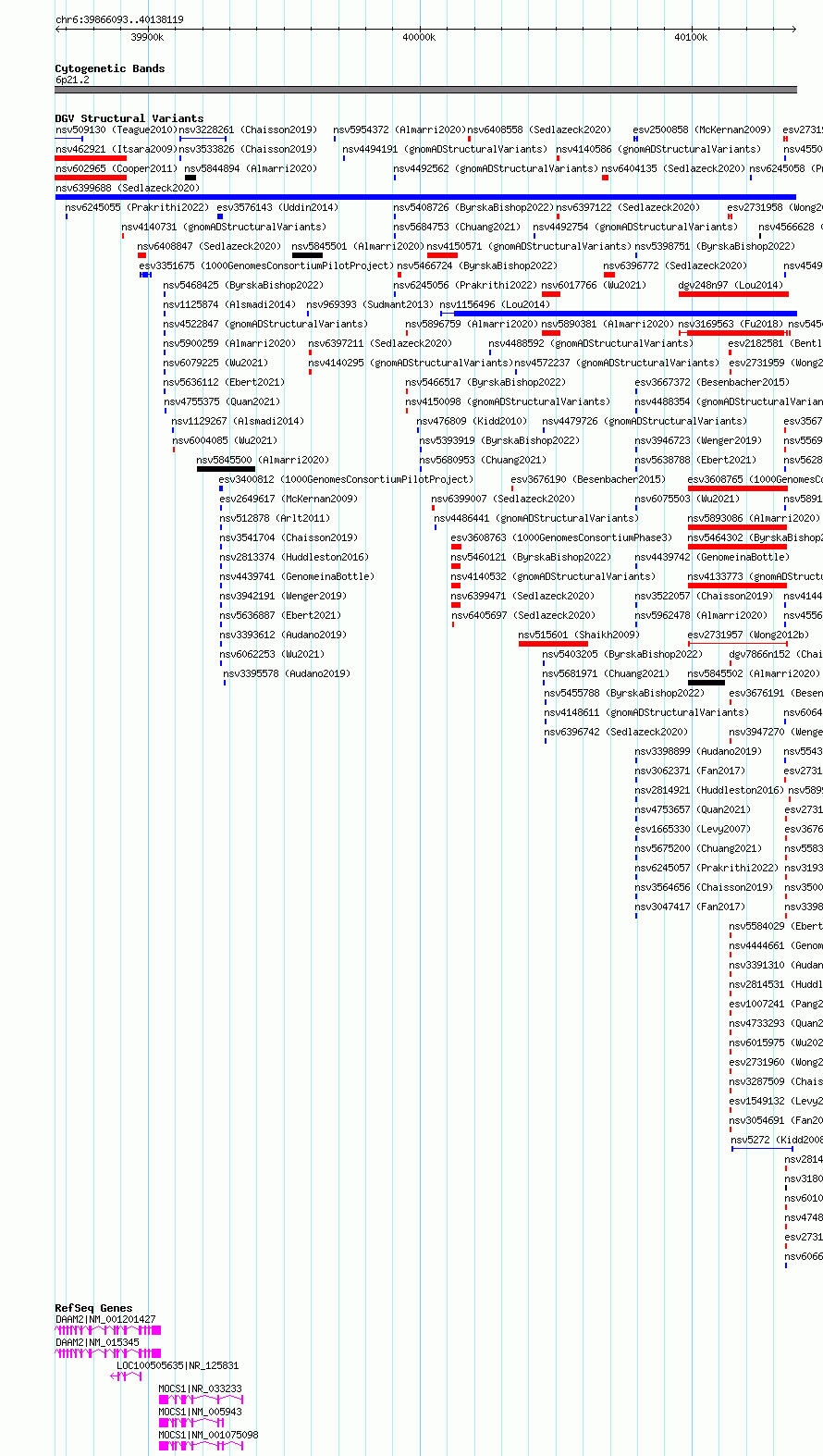Click variant label esv3576143 (Uddin2014)
823x1456 pixels.
pos(277,207)
